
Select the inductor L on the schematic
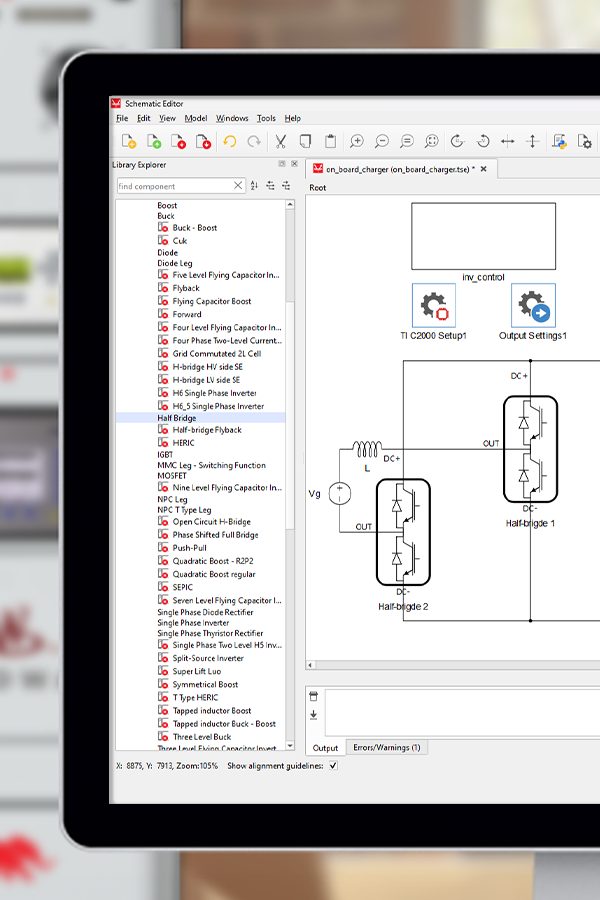point(367,449)
